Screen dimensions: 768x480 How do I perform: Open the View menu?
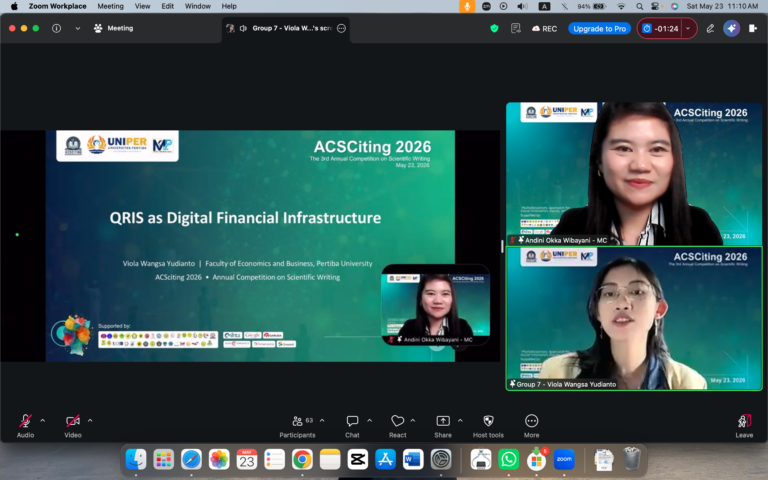click(x=143, y=6)
